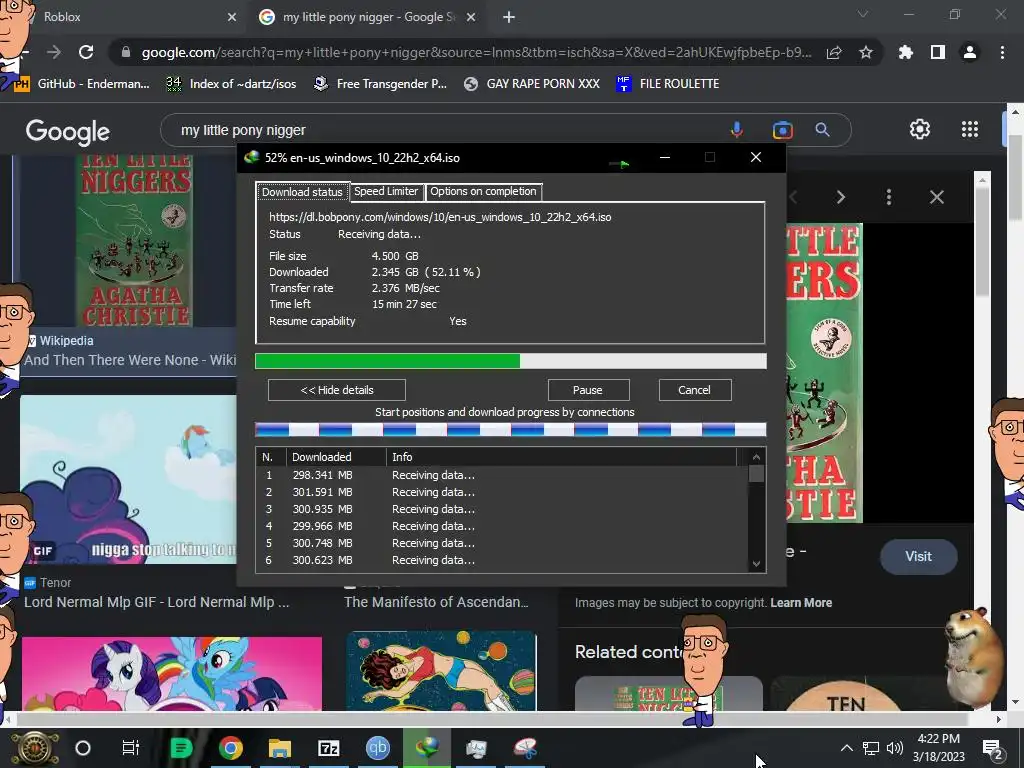Open the FILE ROULETTE bookmark
Viewport: 1024px width, 768px height.
tap(667, 84)
